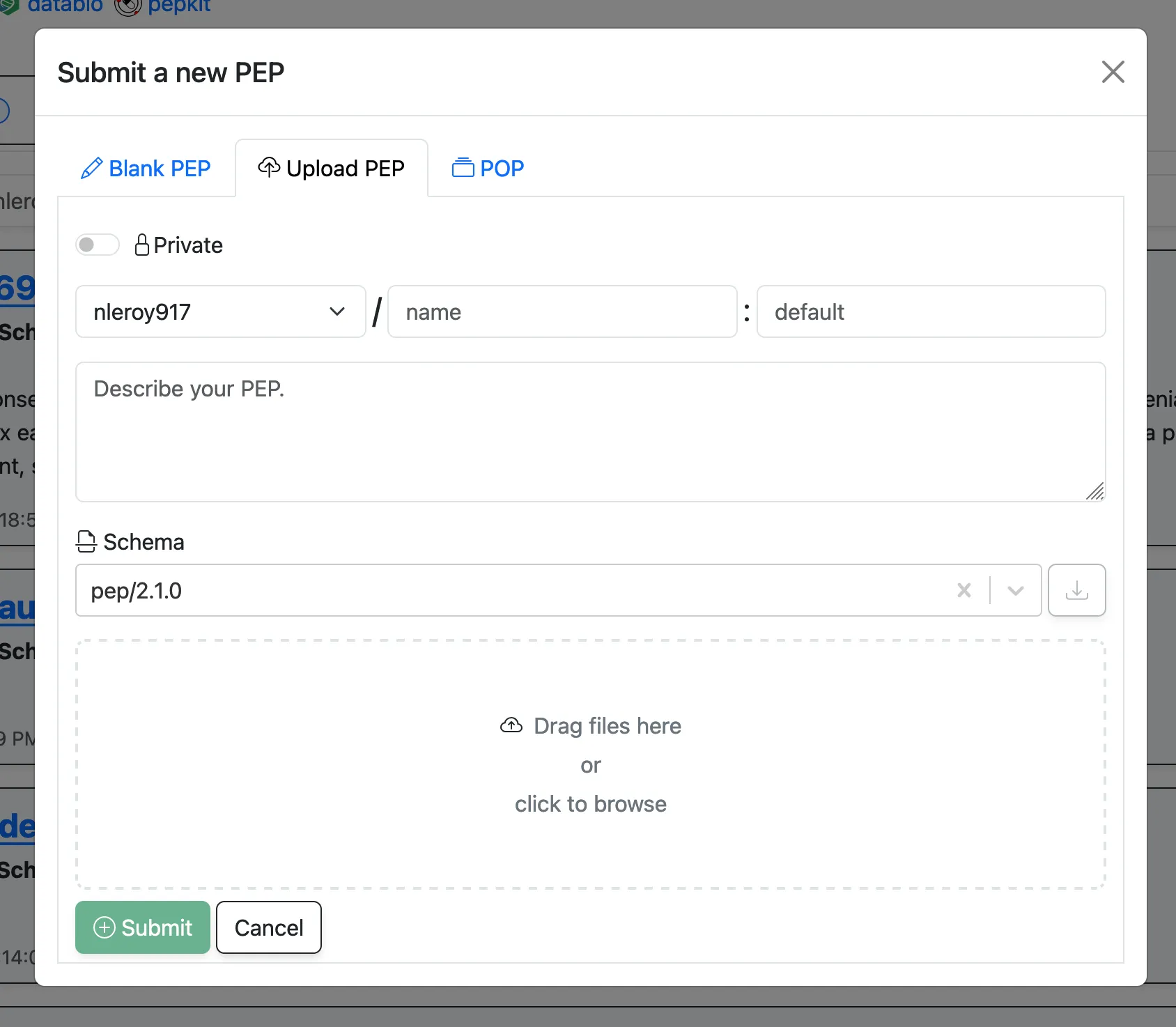The height and width of the screenshot is (1027, 1176).
Task: Click the resize handle of description textarea
Action: click(1094, 491)
